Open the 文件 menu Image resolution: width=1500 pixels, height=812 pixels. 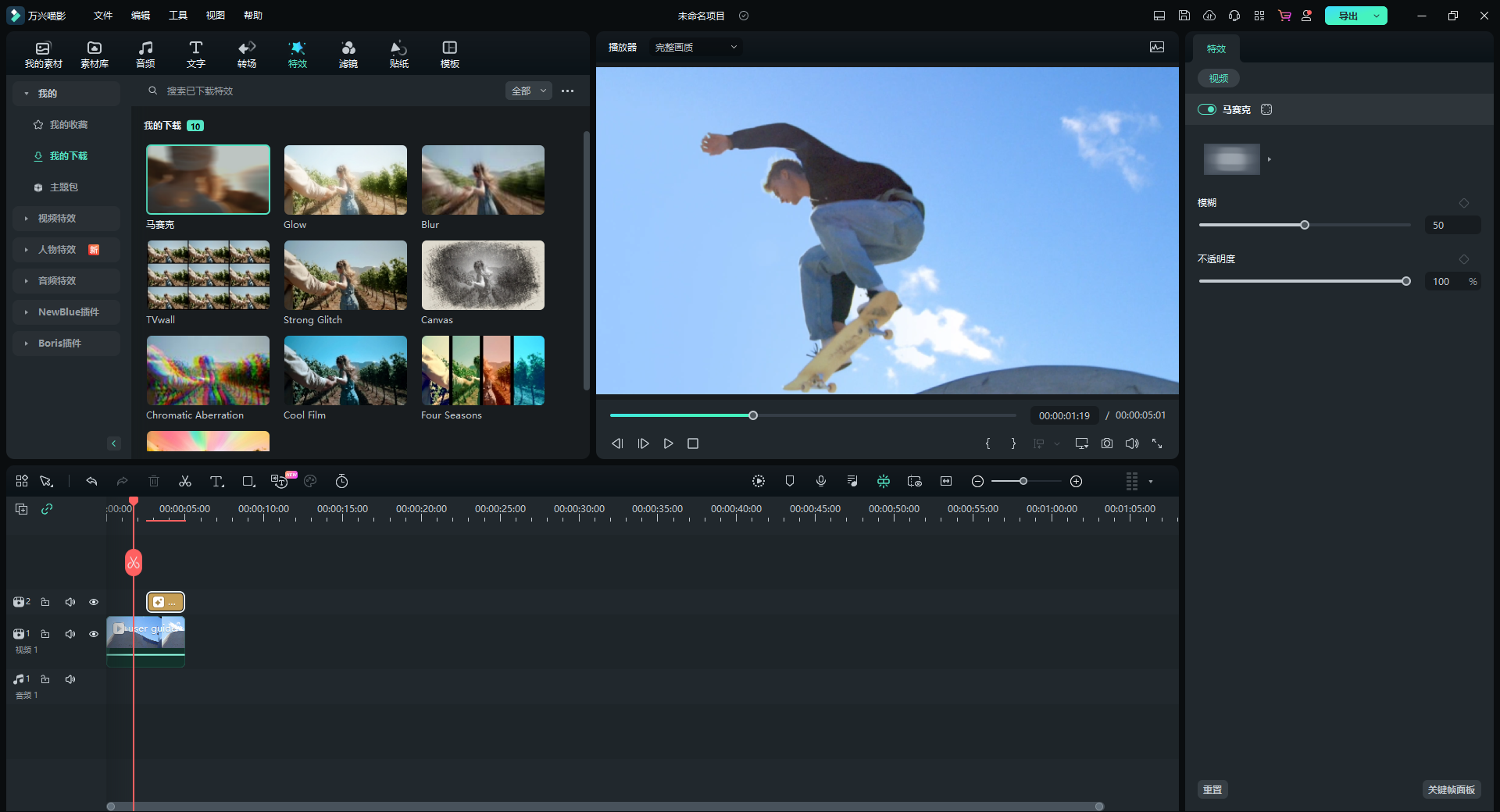[x=102, y=16]
